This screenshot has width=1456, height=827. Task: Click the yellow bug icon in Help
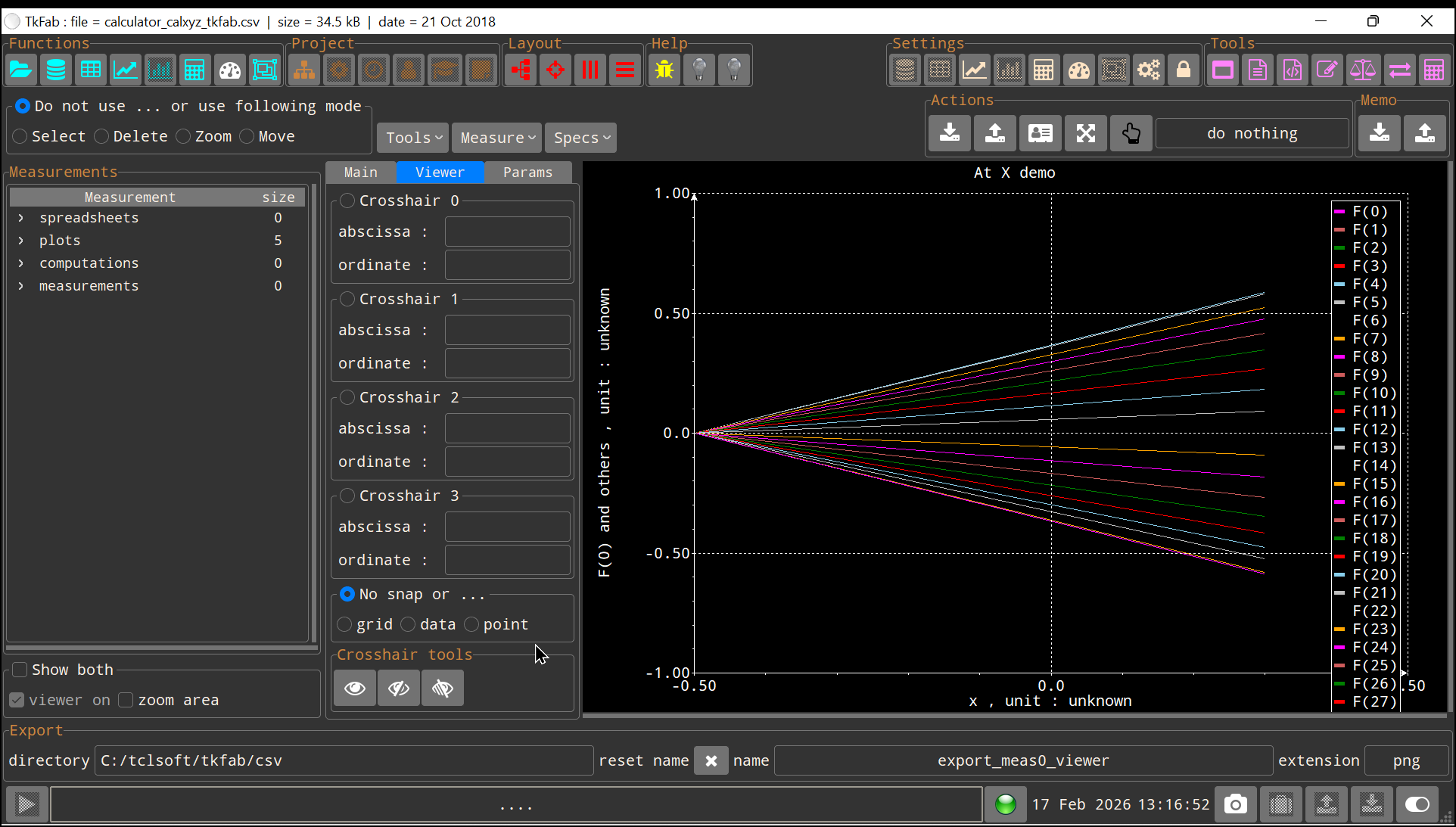click(664, 70)
